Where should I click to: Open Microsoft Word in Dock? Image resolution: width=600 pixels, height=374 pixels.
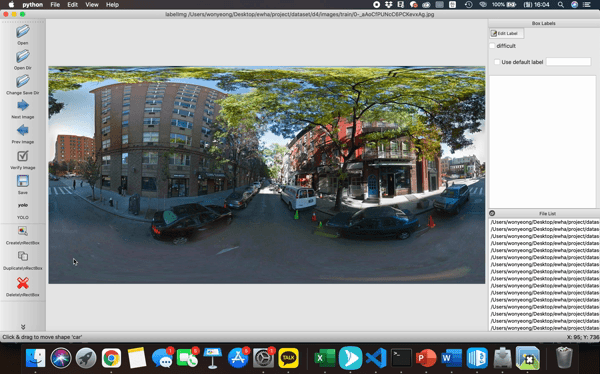click(452, 358)
